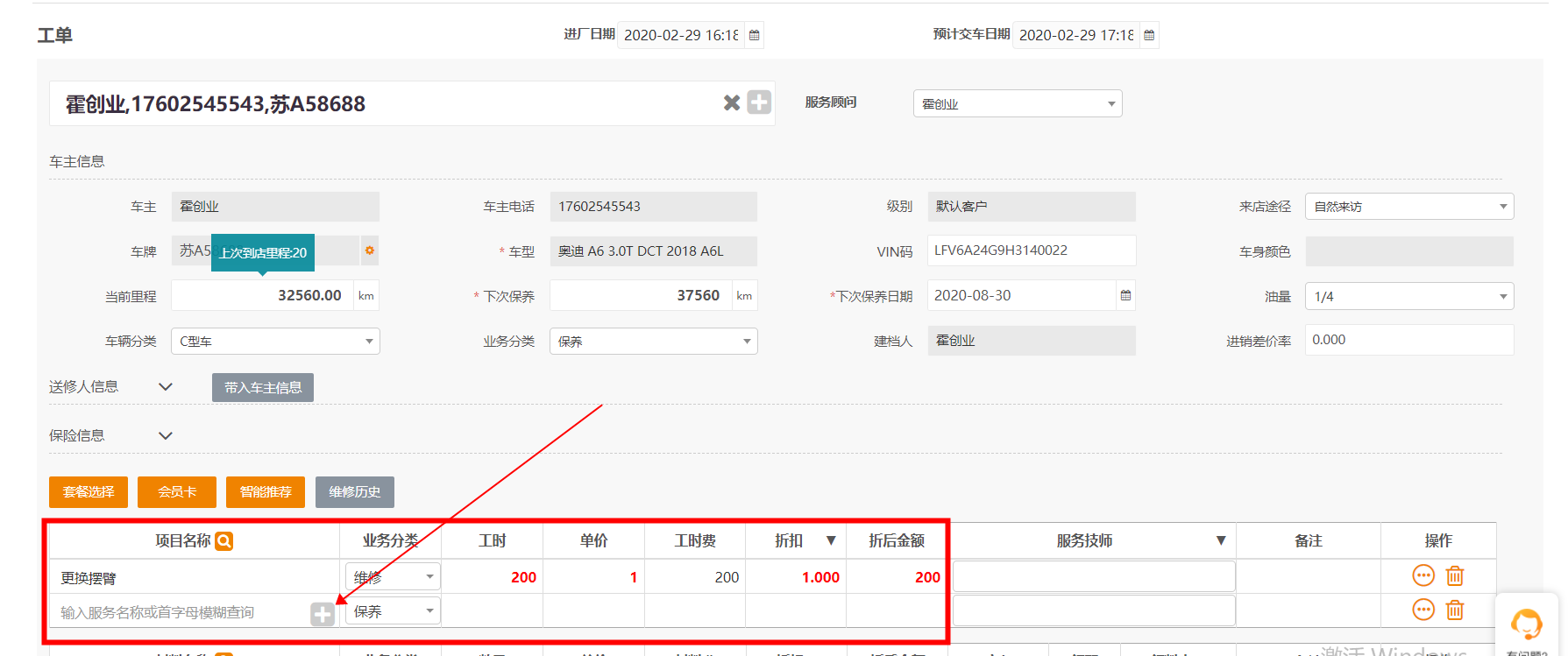The width and height of the screenshot is (1568, 656).
Task: Click the VIN码 input field
Action: [1032, 250]
